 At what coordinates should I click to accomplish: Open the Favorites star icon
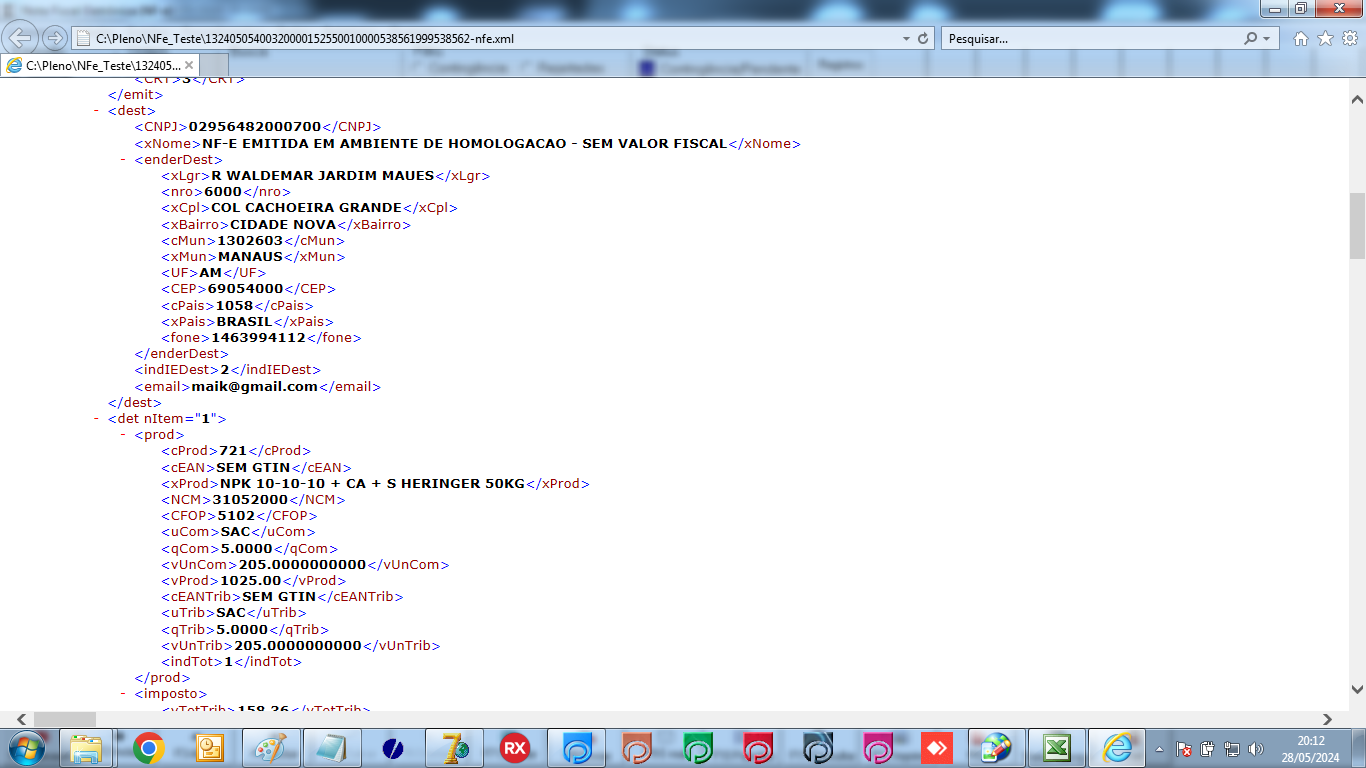1325,39
